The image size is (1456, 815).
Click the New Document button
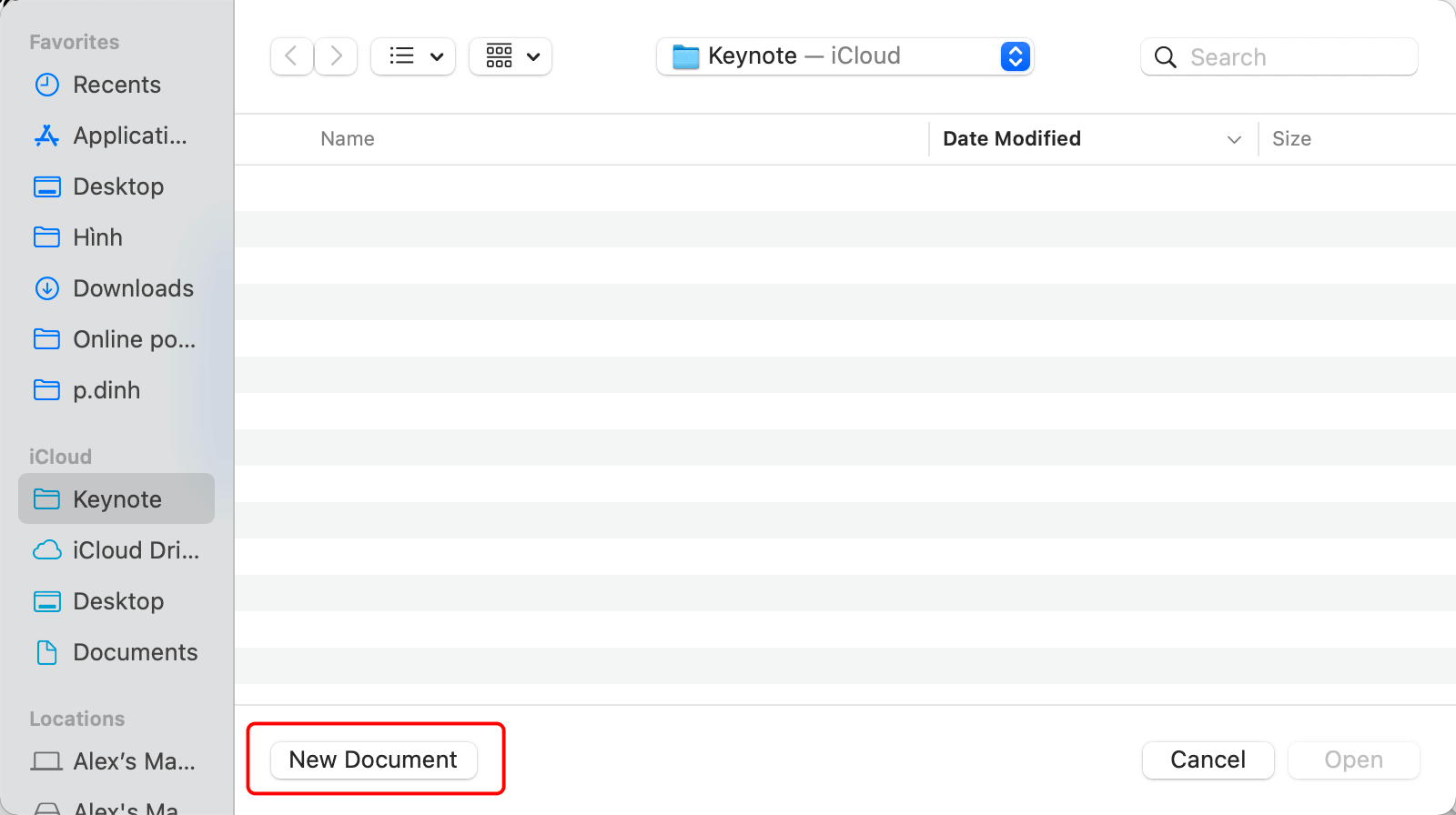373,760
